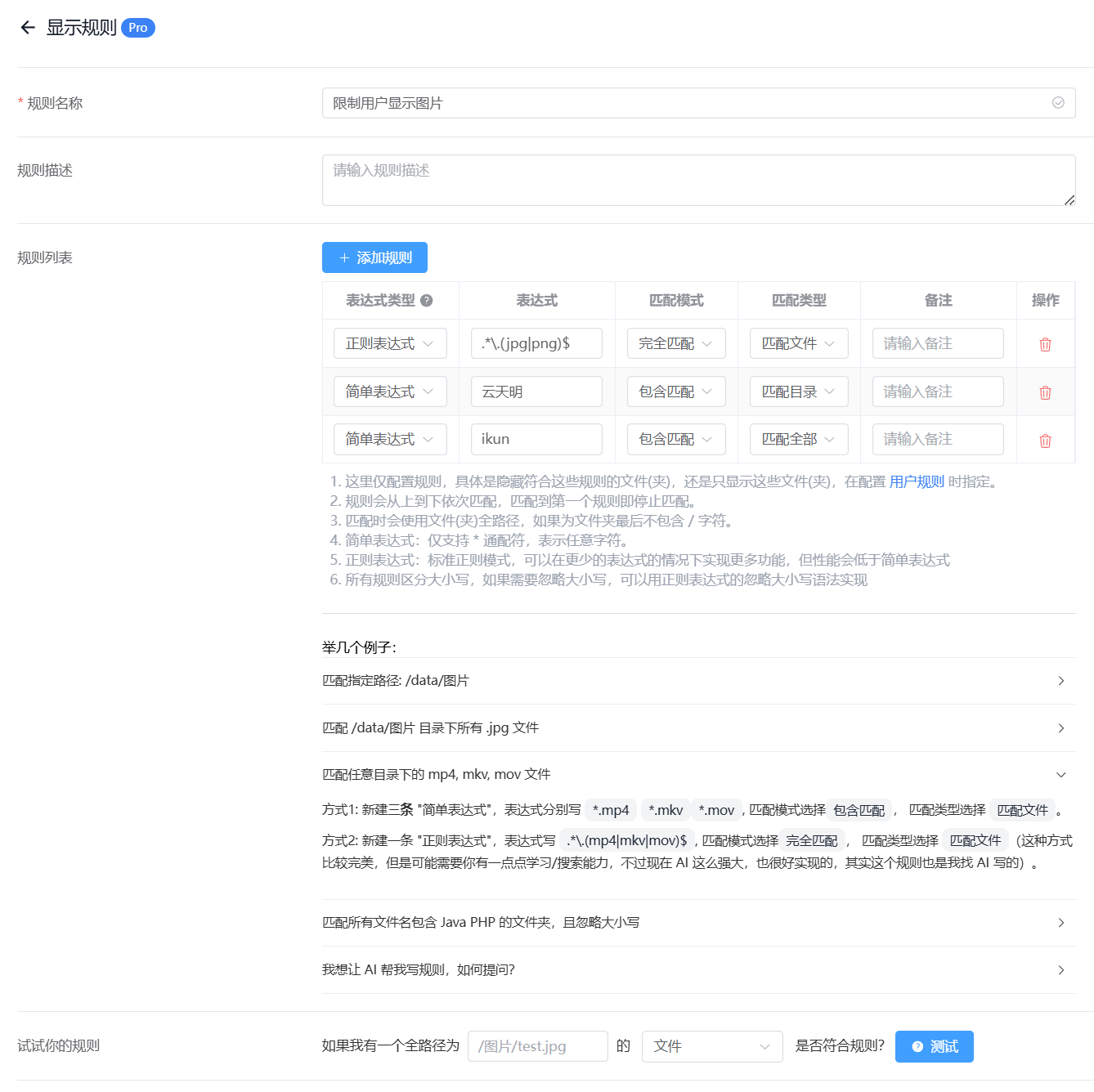Open 简单表达式 dropdown in the 云天明 row
Viewport: 1094px width, 1092px height.
pos(390,392)
